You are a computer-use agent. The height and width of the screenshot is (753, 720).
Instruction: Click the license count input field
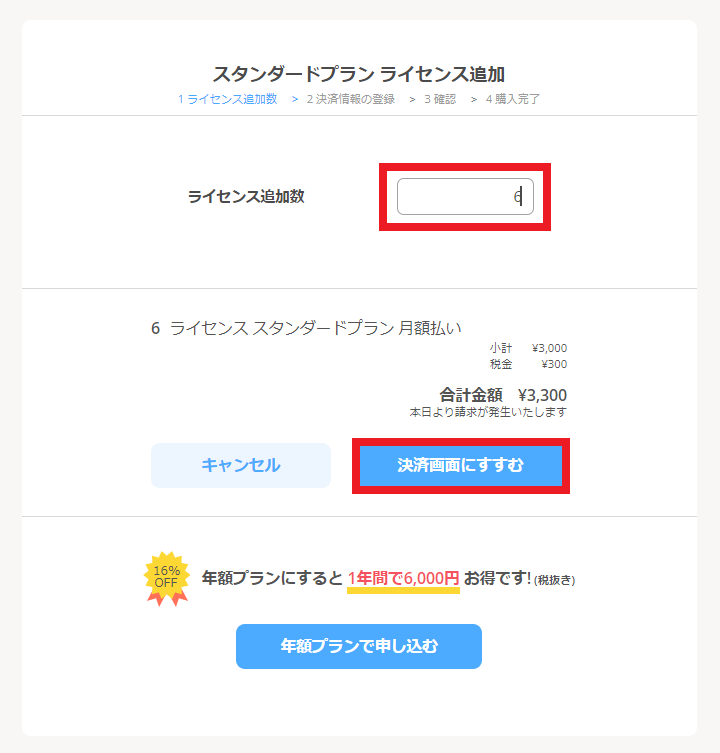coord(464,197)
